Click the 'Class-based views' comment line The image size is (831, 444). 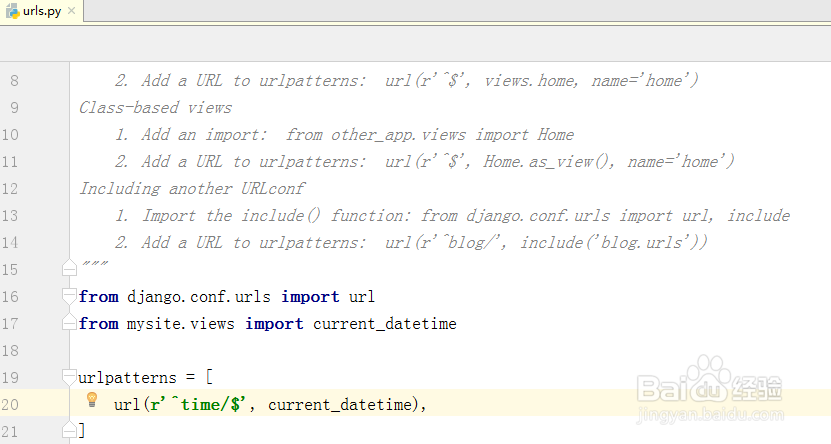pyautogui.click(x=155, y=108)
